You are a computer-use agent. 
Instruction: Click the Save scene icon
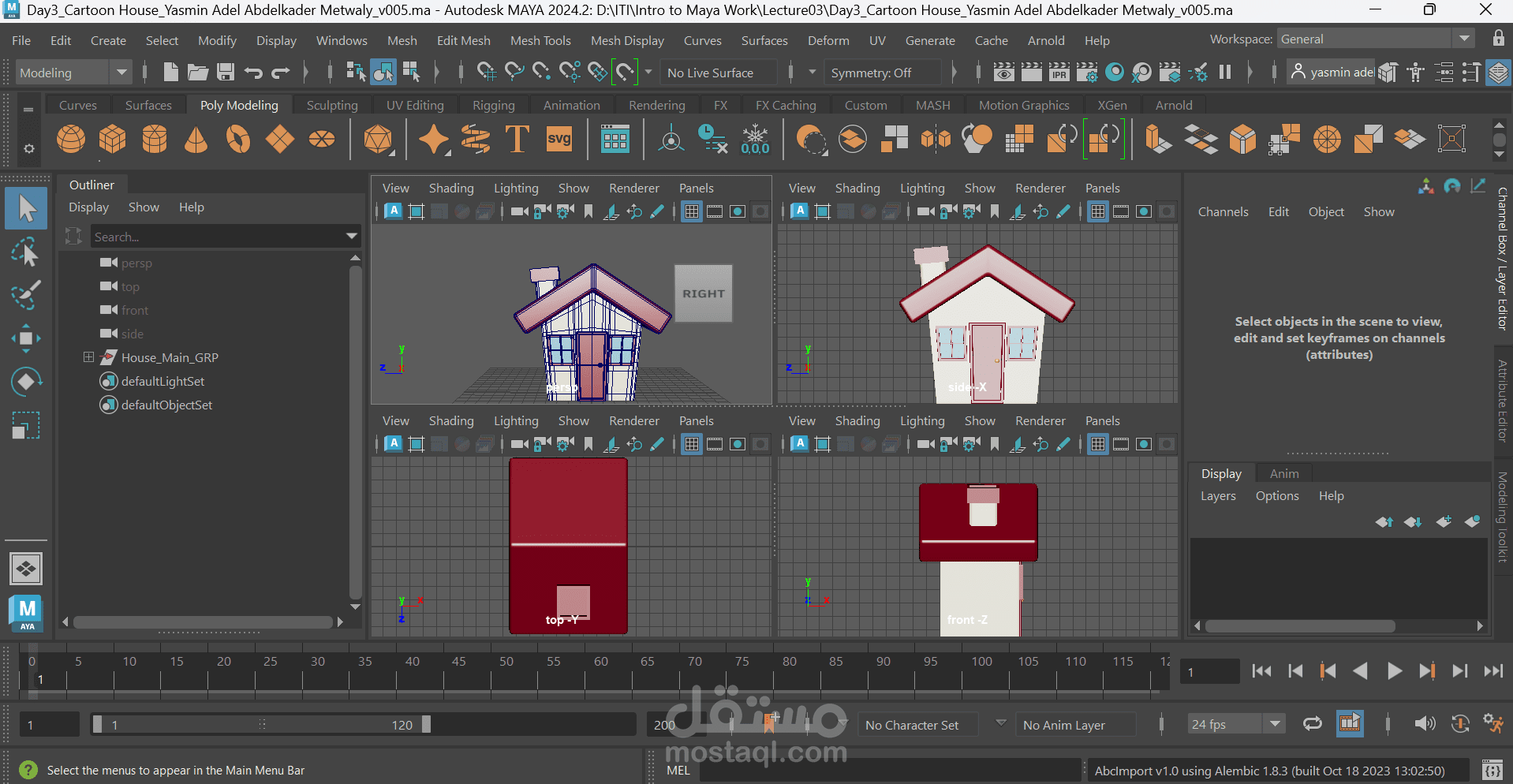(226, 73)
